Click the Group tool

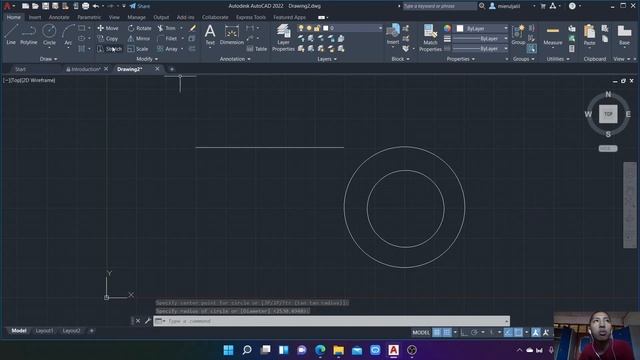point(518,34)
